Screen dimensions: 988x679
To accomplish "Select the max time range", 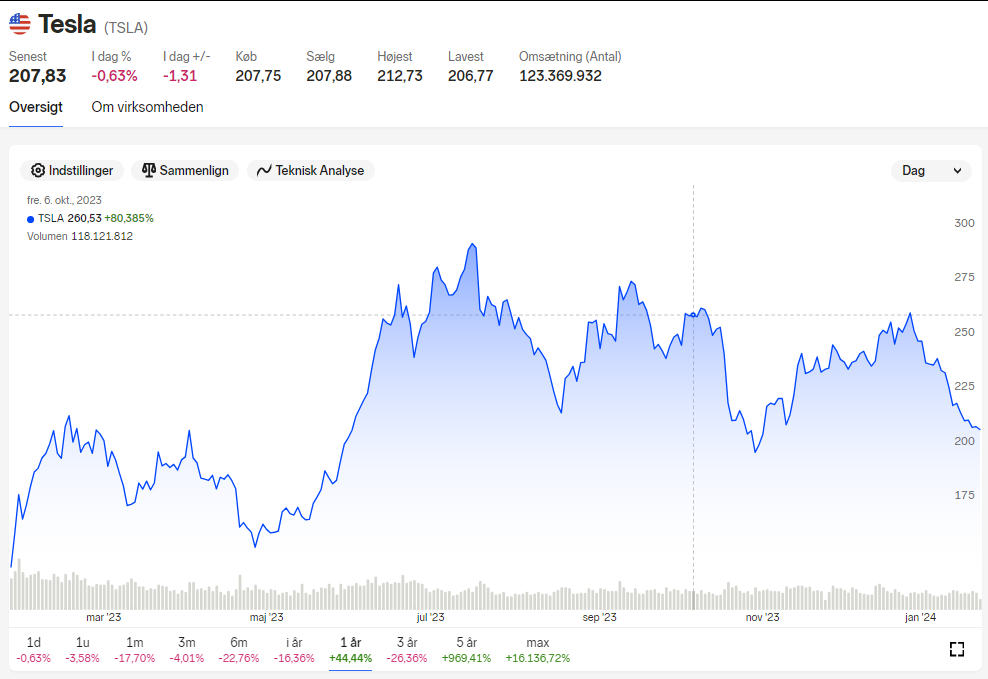I will click(x=537, y=650).
